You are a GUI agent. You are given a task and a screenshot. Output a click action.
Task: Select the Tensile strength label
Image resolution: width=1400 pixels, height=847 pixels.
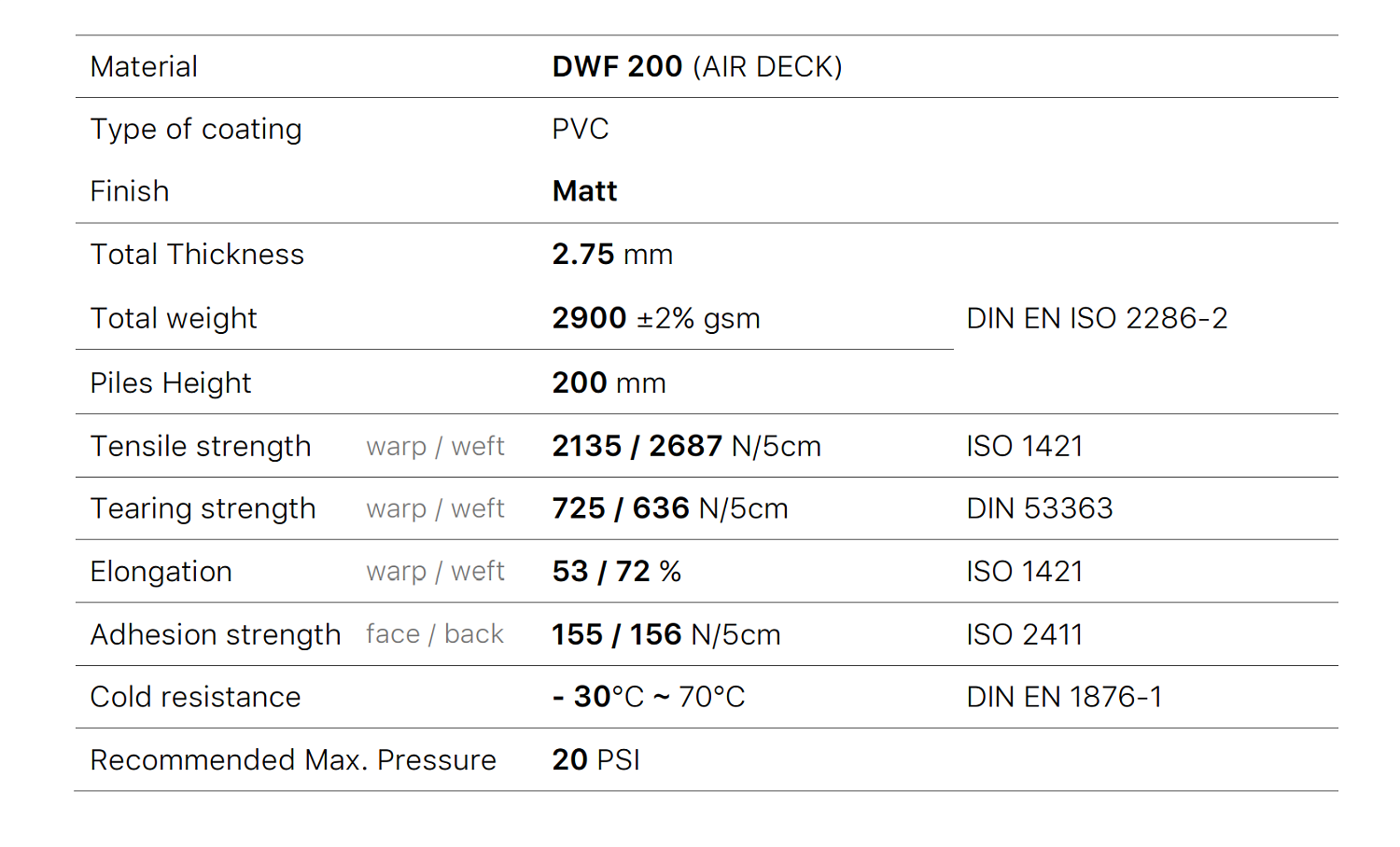coord(200,446)
